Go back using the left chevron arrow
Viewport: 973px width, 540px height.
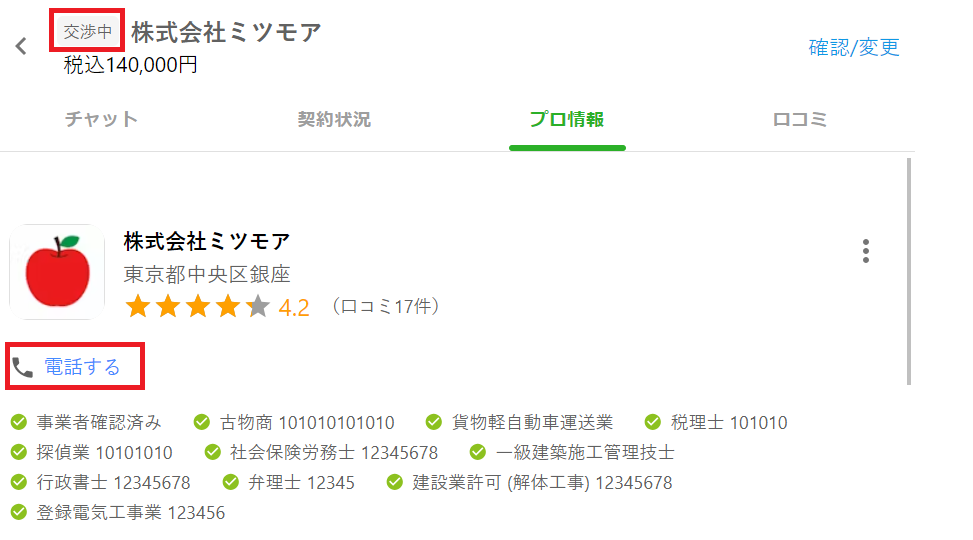[x=21, y=46]
